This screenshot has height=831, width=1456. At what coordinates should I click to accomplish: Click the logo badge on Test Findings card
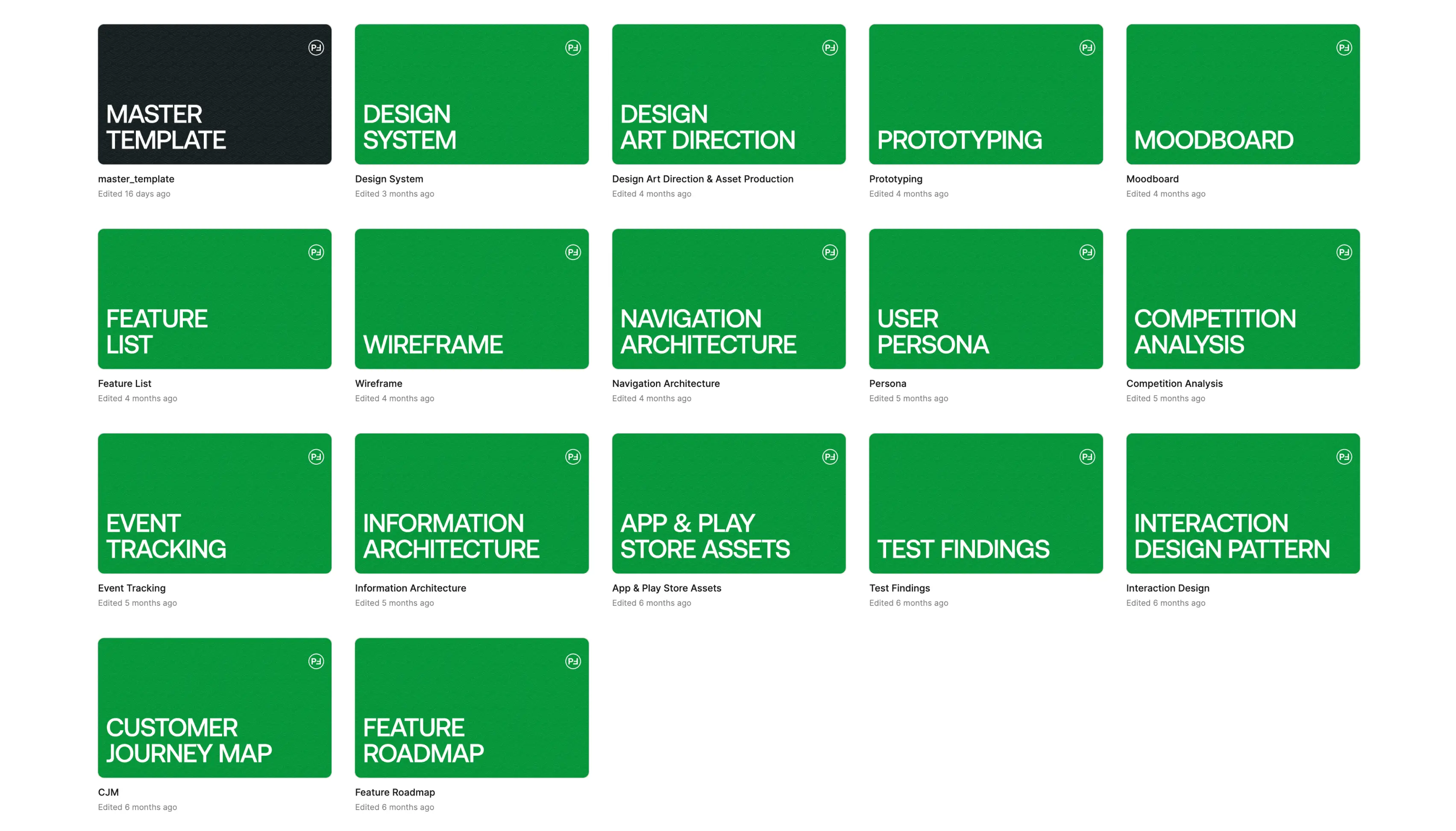1087,457
